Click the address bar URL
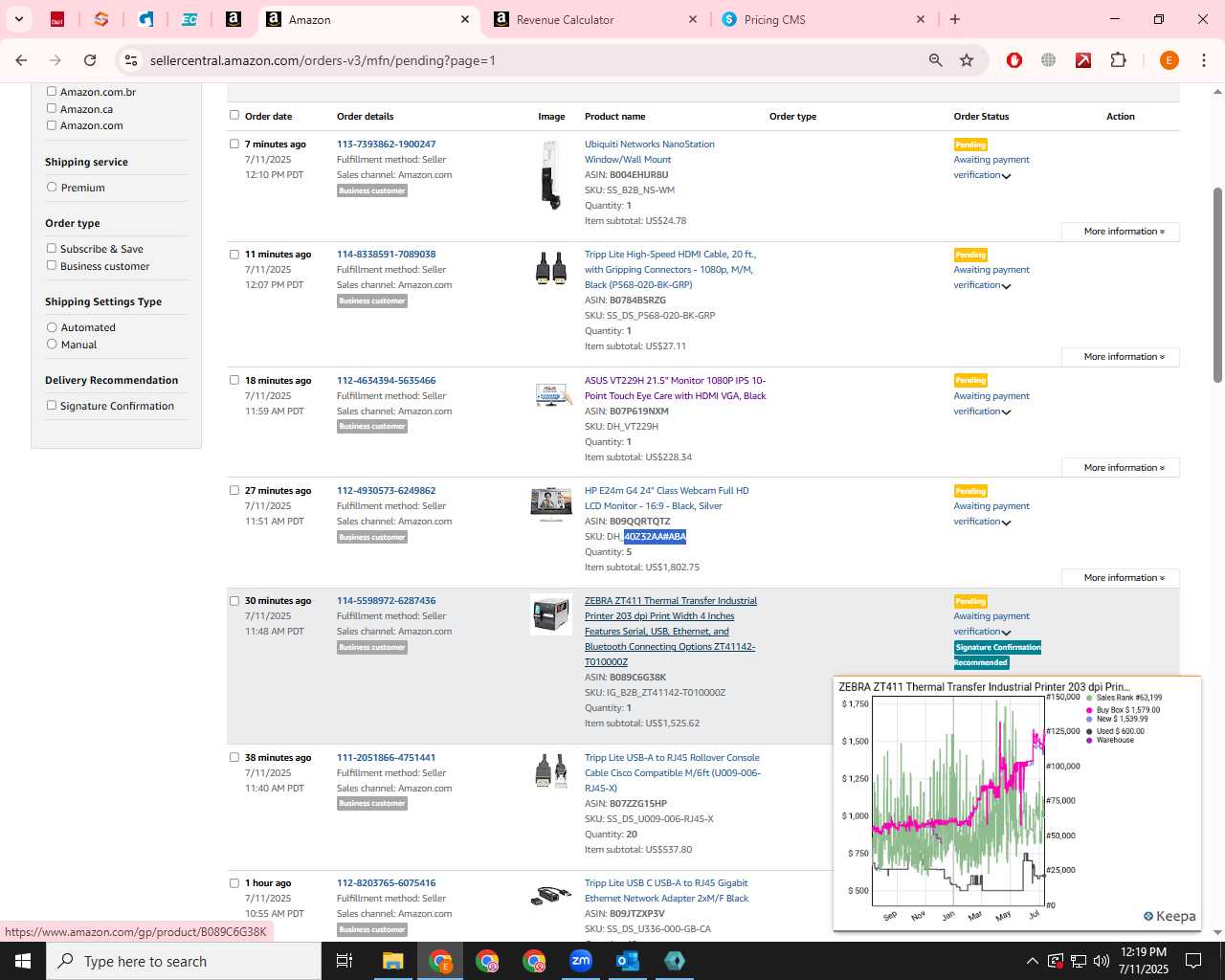Screen dimensions: 1225x980 (x=323, y=60)
